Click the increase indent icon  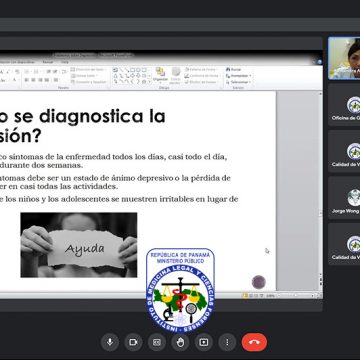pyautogui.click(x=55, y=72)
